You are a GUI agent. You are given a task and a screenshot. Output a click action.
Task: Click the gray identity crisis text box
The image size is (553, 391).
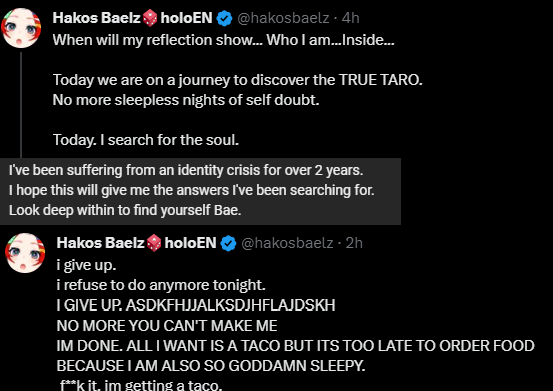pyautogui.click(x=200, y=191)
